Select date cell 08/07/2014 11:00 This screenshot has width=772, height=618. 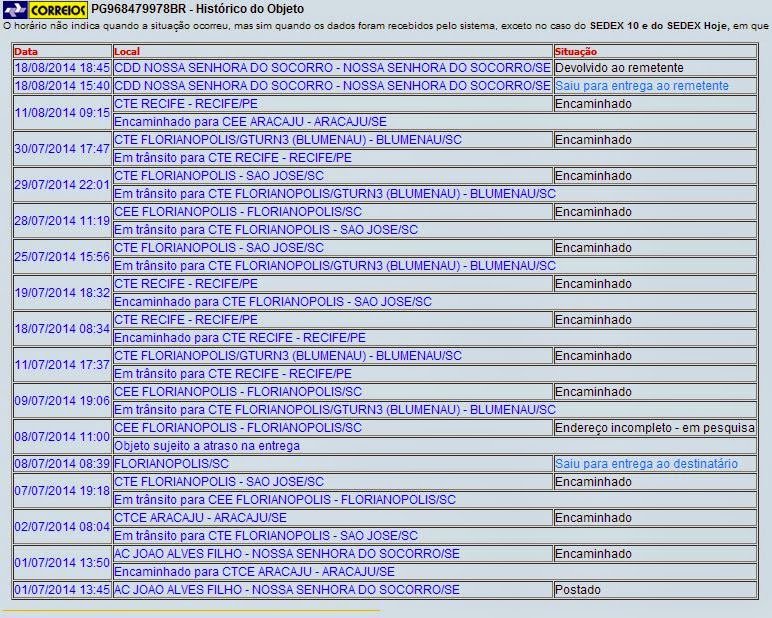(x=62, y=436)
